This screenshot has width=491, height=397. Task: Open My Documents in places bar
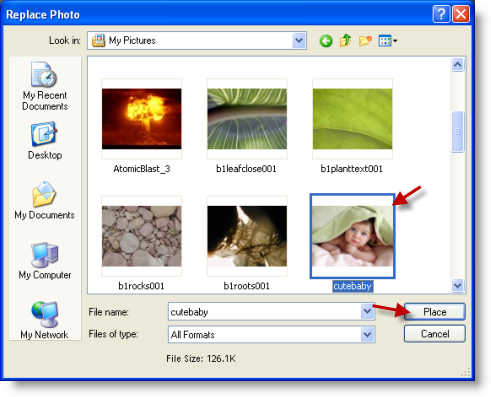44,201
